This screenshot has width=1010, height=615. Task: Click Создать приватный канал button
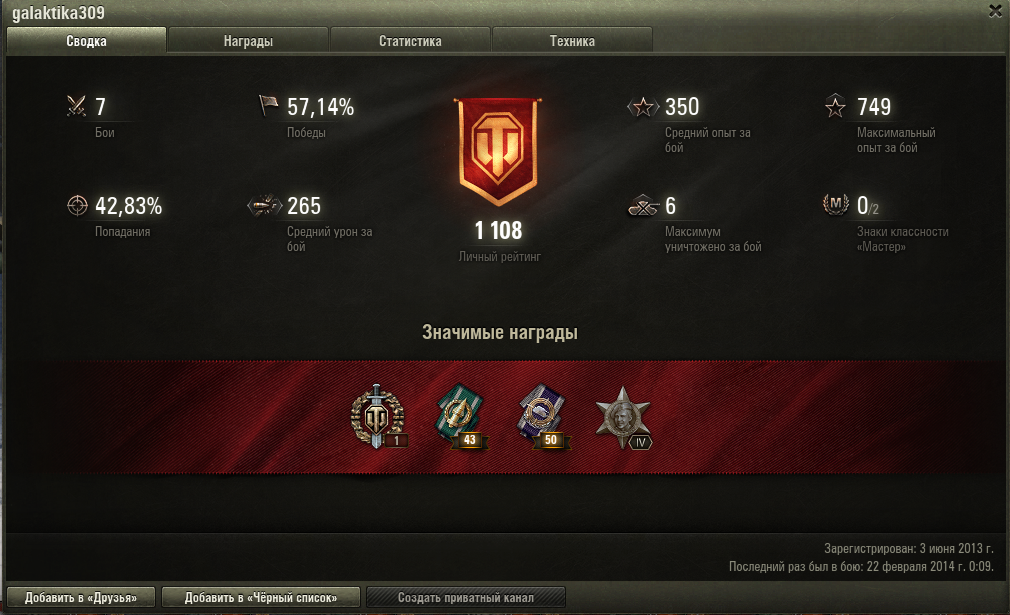[466, 598]
